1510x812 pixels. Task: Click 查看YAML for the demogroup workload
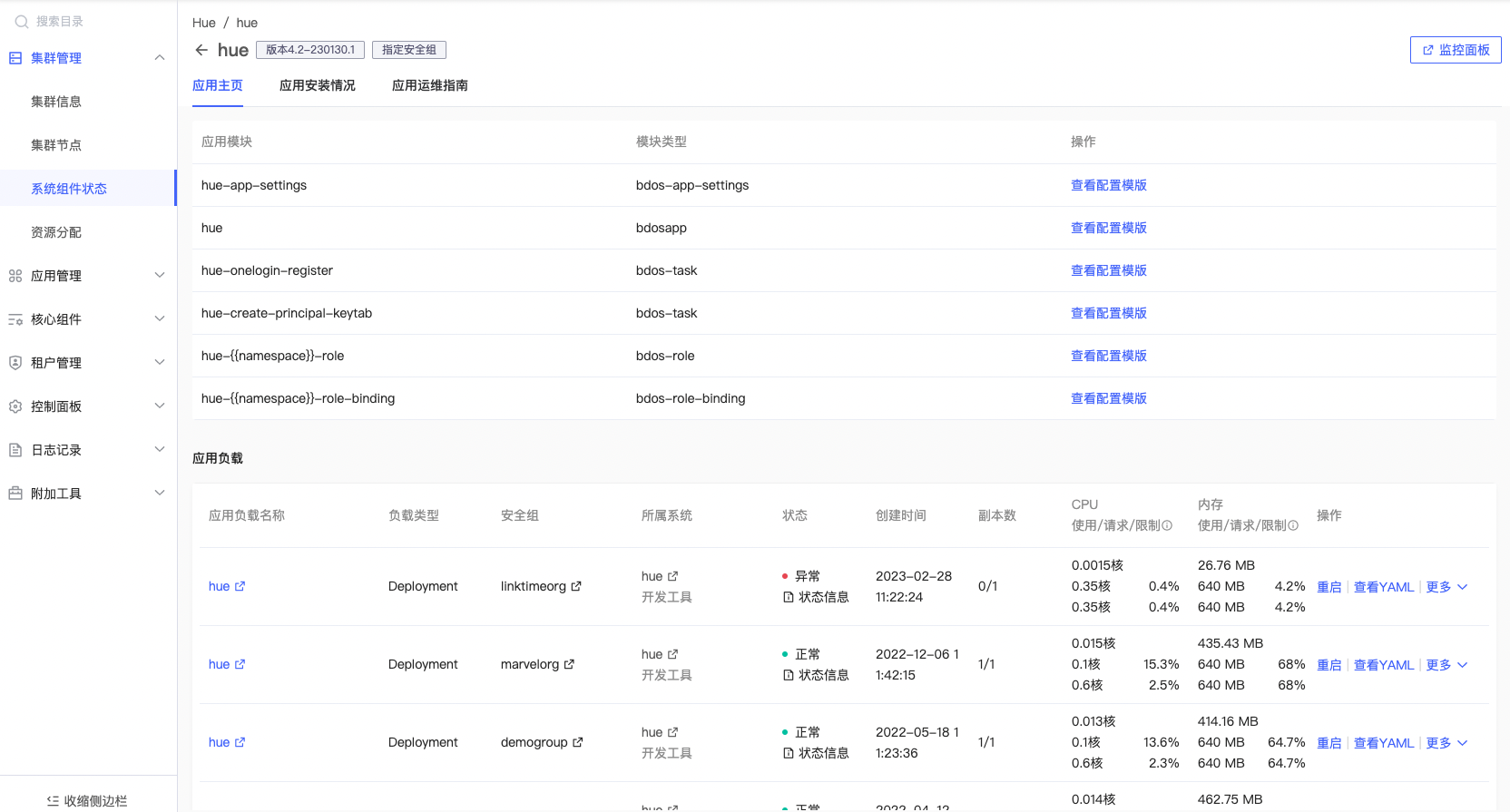(1384, 743)
